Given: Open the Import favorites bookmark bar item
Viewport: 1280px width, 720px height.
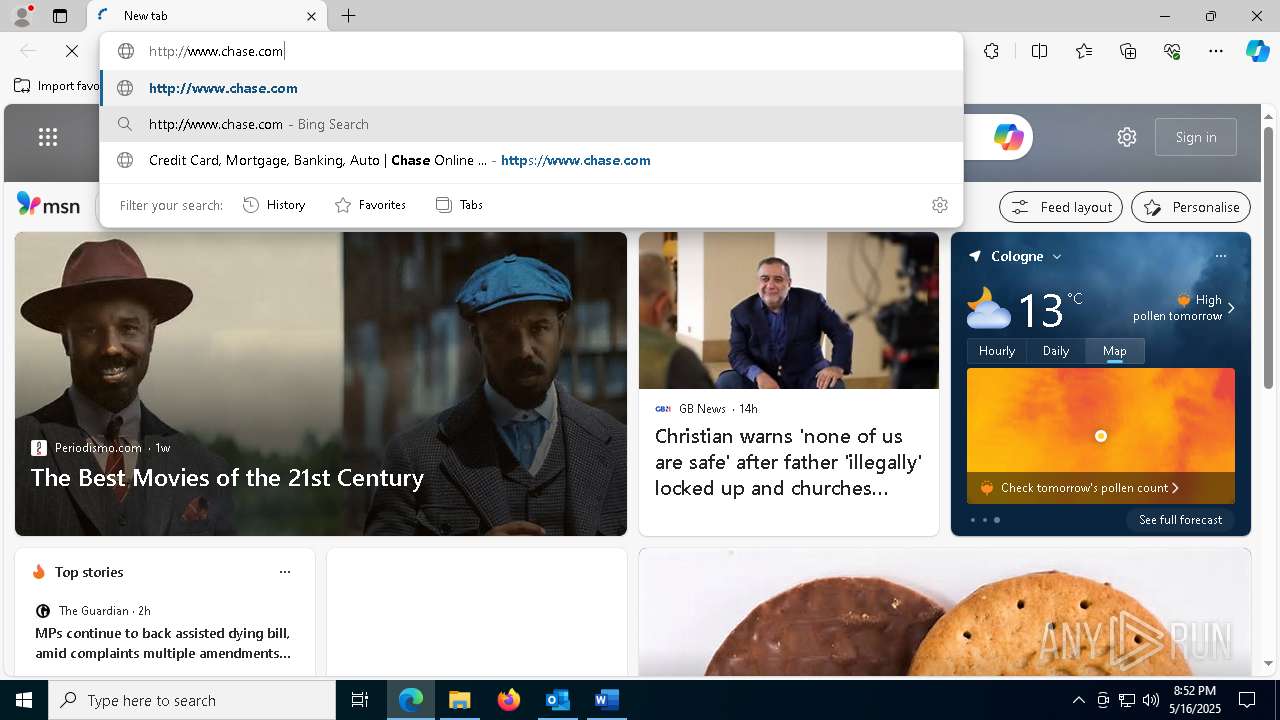Looking at the screenshot, I should [x=57, y=86].
